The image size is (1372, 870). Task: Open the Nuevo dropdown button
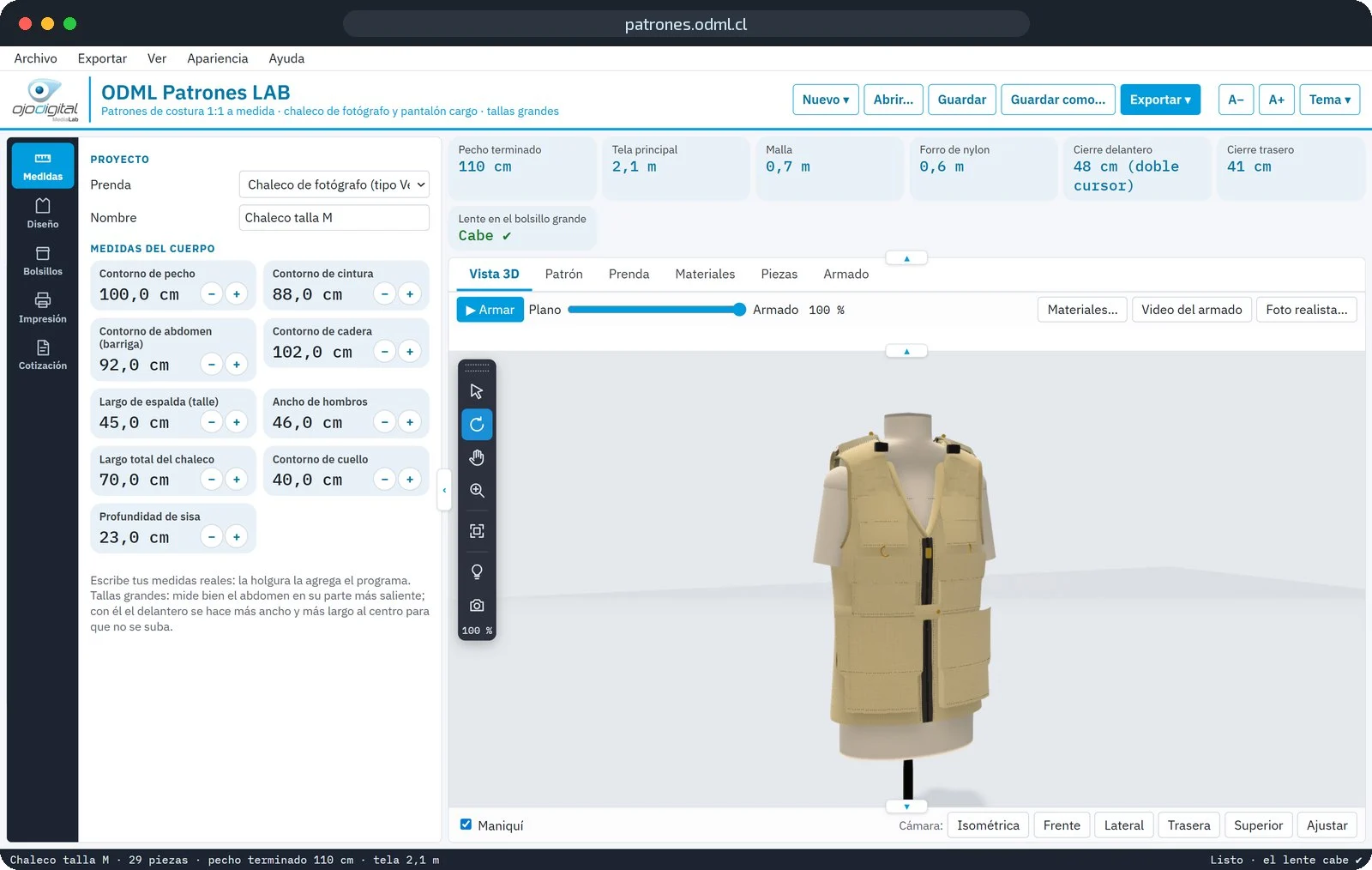[x=825, y=100]
